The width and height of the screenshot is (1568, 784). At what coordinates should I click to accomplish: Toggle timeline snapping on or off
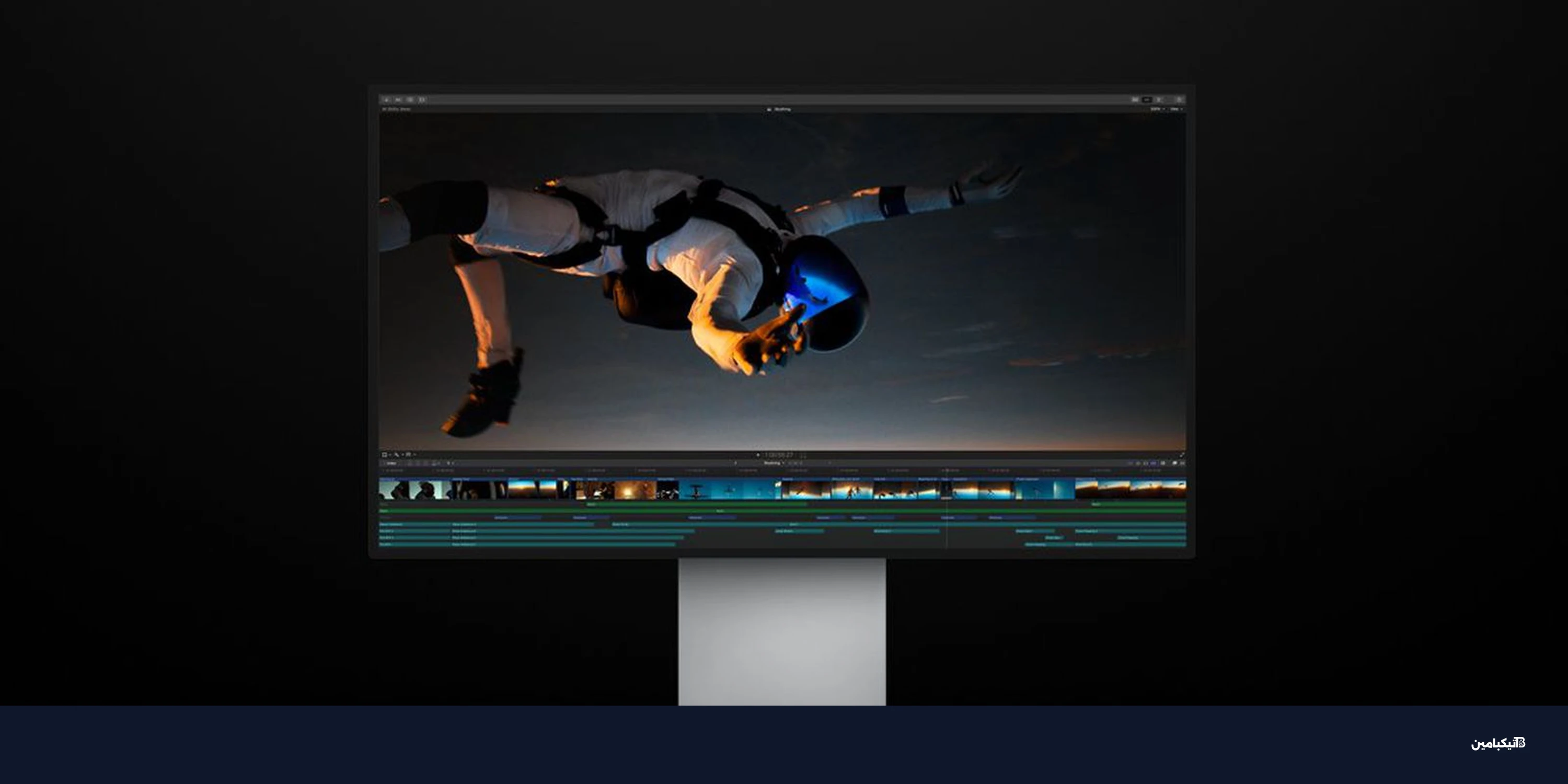point(1154,463)
